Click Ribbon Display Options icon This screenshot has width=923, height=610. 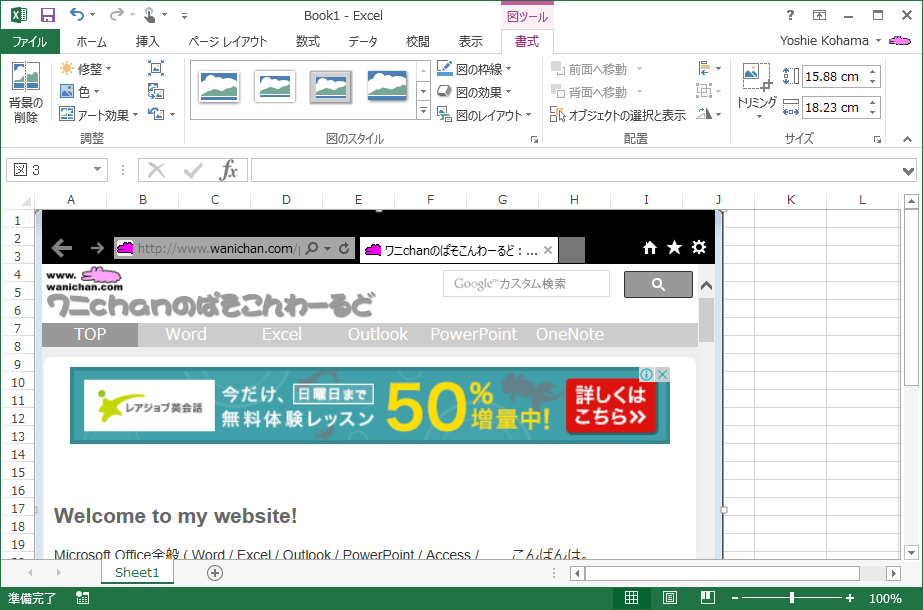click(x=819, y=15)
